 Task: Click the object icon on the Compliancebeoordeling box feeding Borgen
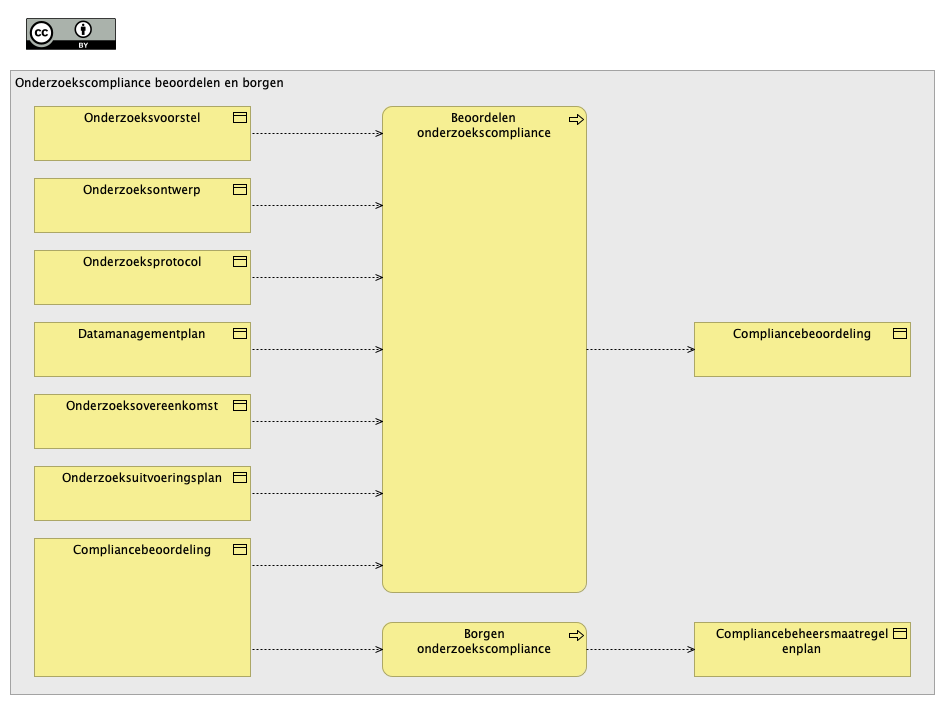click(x=240, y=550)
